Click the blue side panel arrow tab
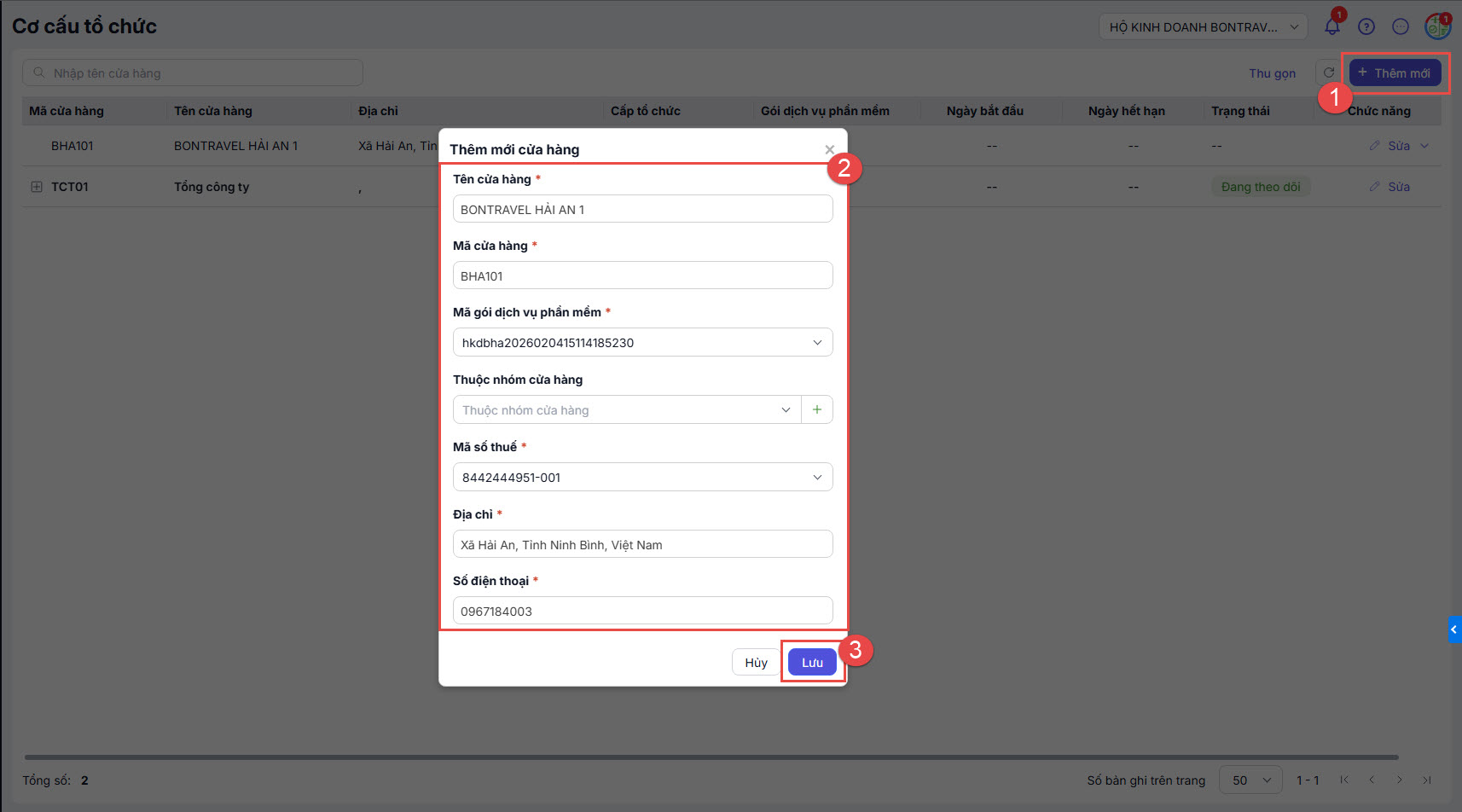 click(1454, 629)
